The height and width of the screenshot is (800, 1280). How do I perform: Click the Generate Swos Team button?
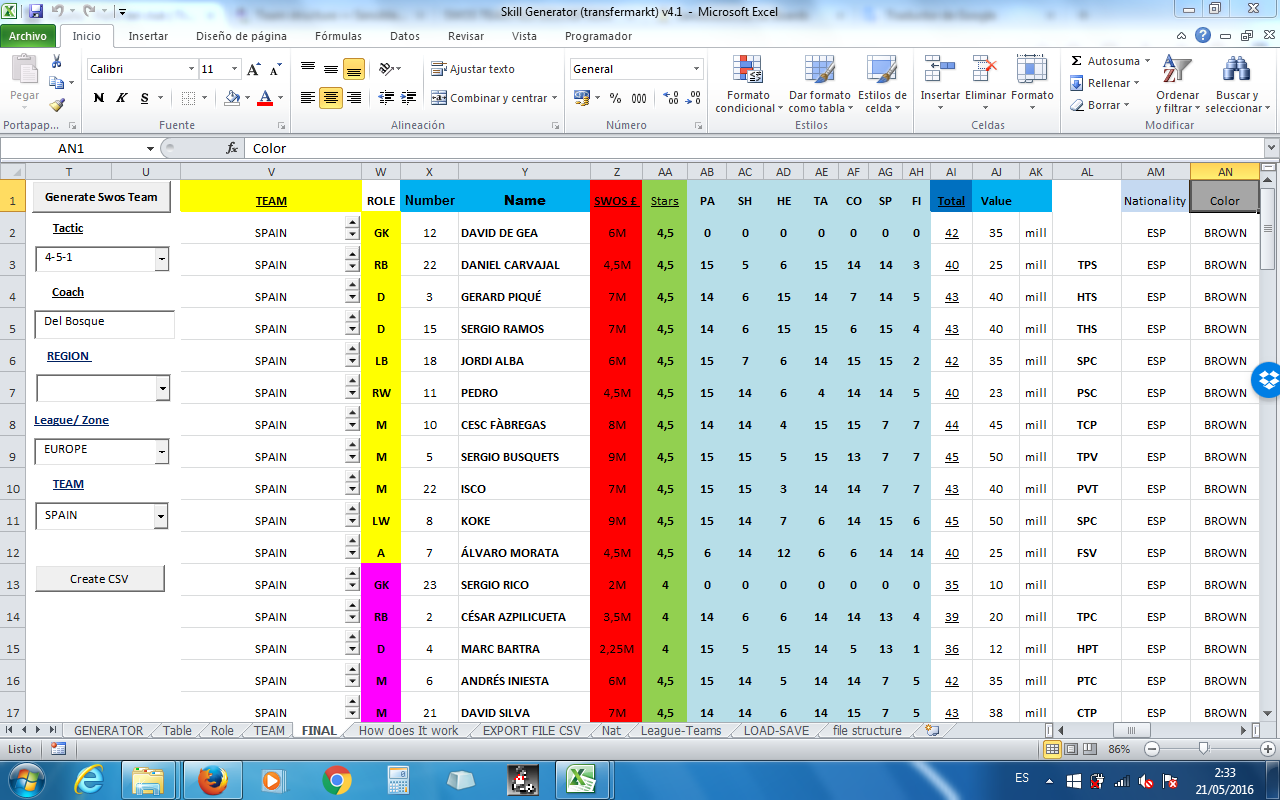(101, 197)
